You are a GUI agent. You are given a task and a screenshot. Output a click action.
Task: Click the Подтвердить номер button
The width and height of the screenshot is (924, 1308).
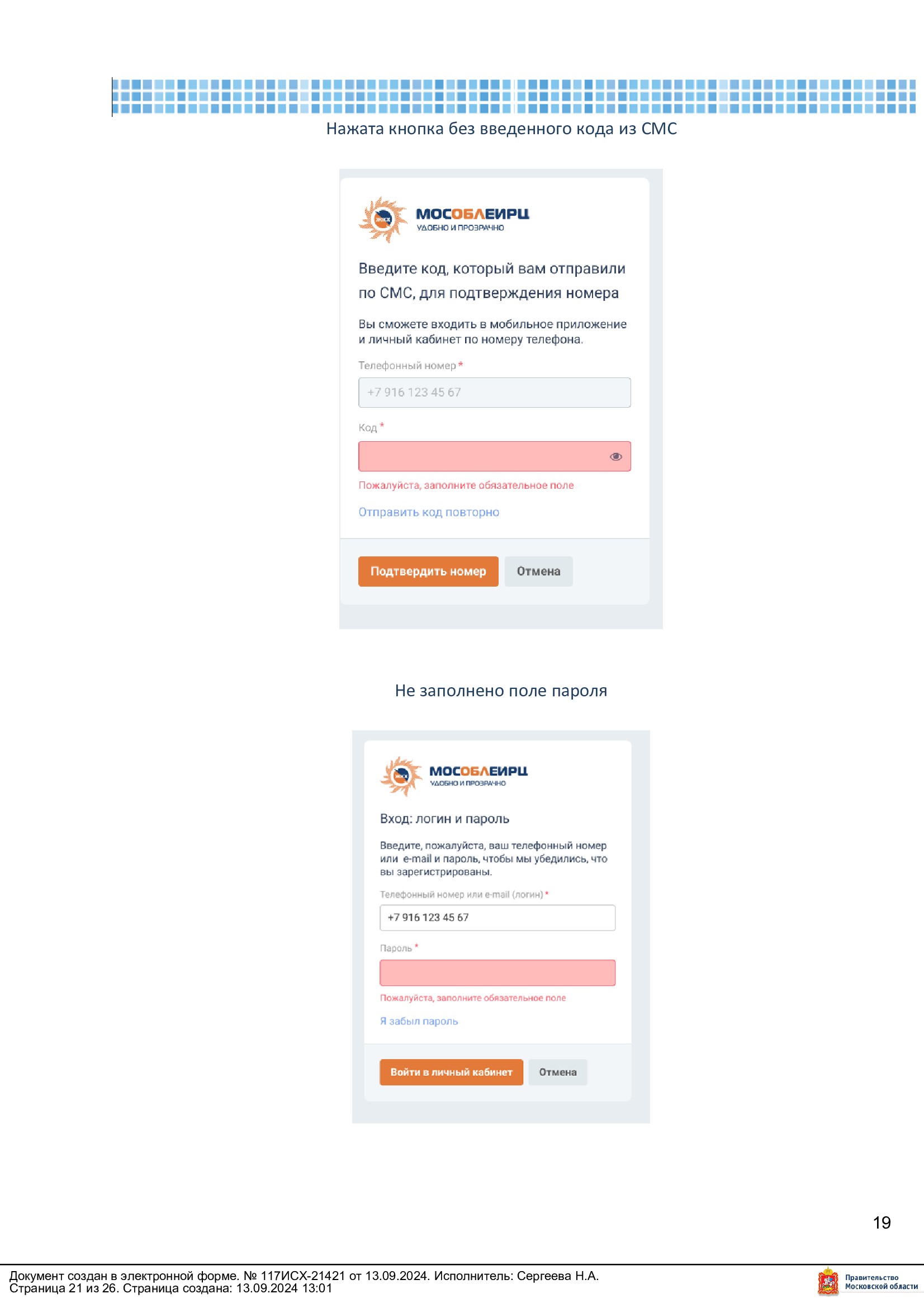tap(428, 572)
